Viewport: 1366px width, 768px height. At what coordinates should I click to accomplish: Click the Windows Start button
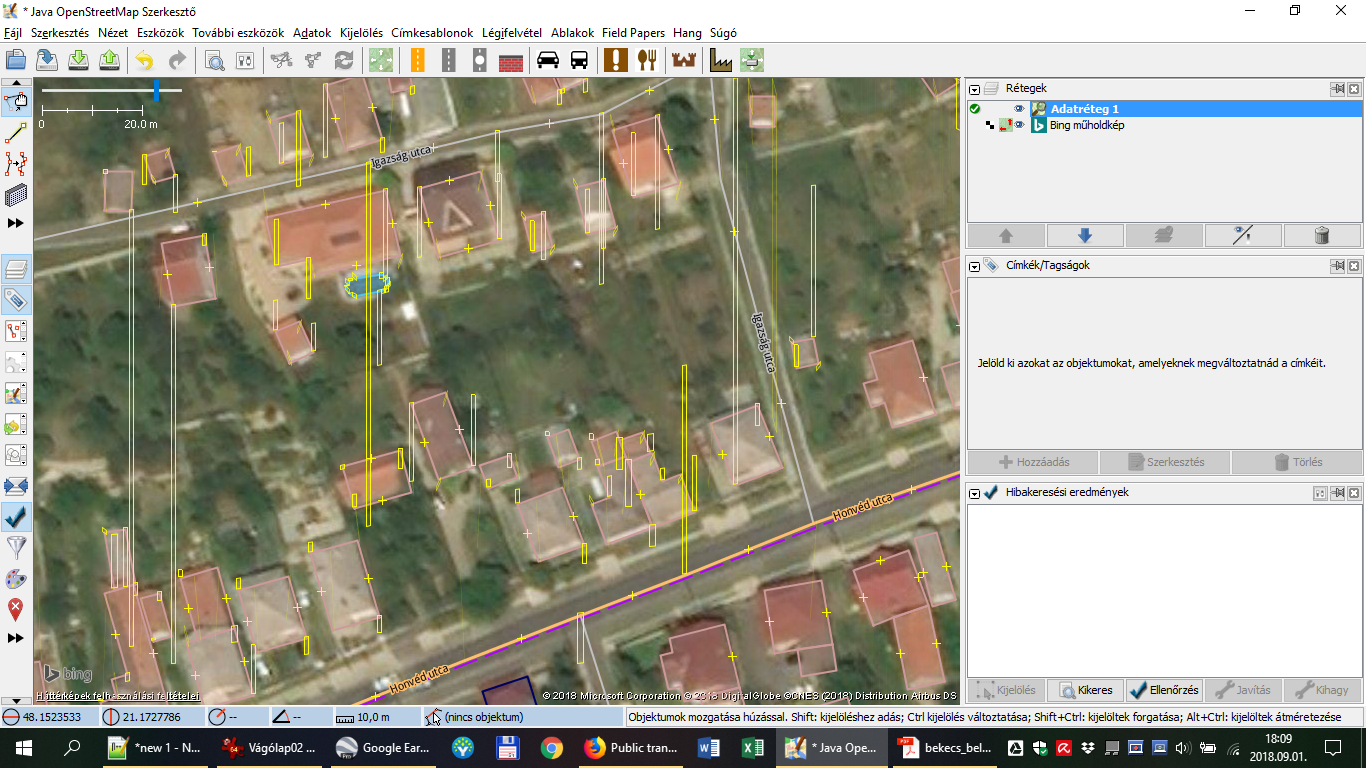23,747
